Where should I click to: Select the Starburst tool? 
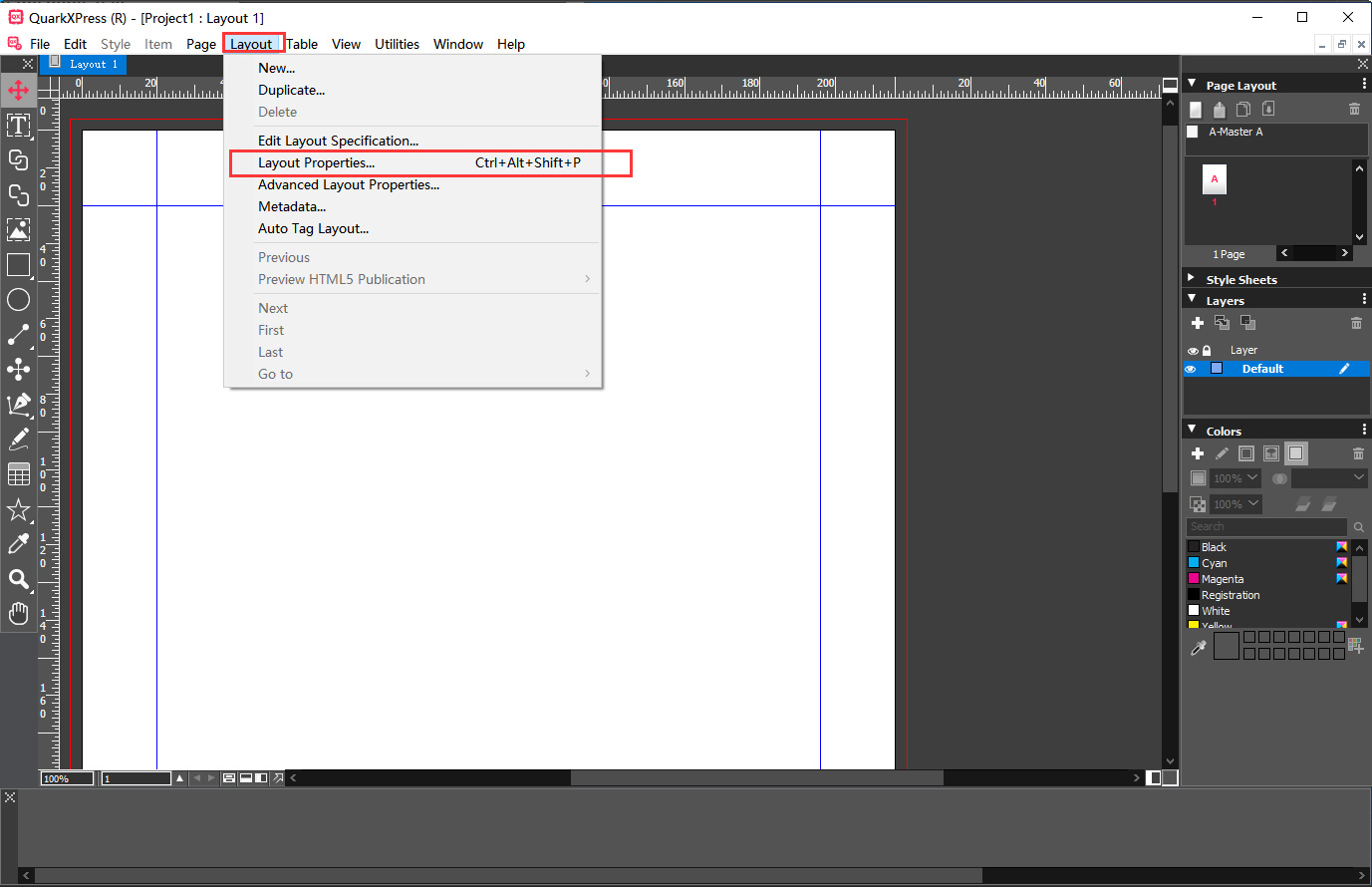[x=18, y=509]
